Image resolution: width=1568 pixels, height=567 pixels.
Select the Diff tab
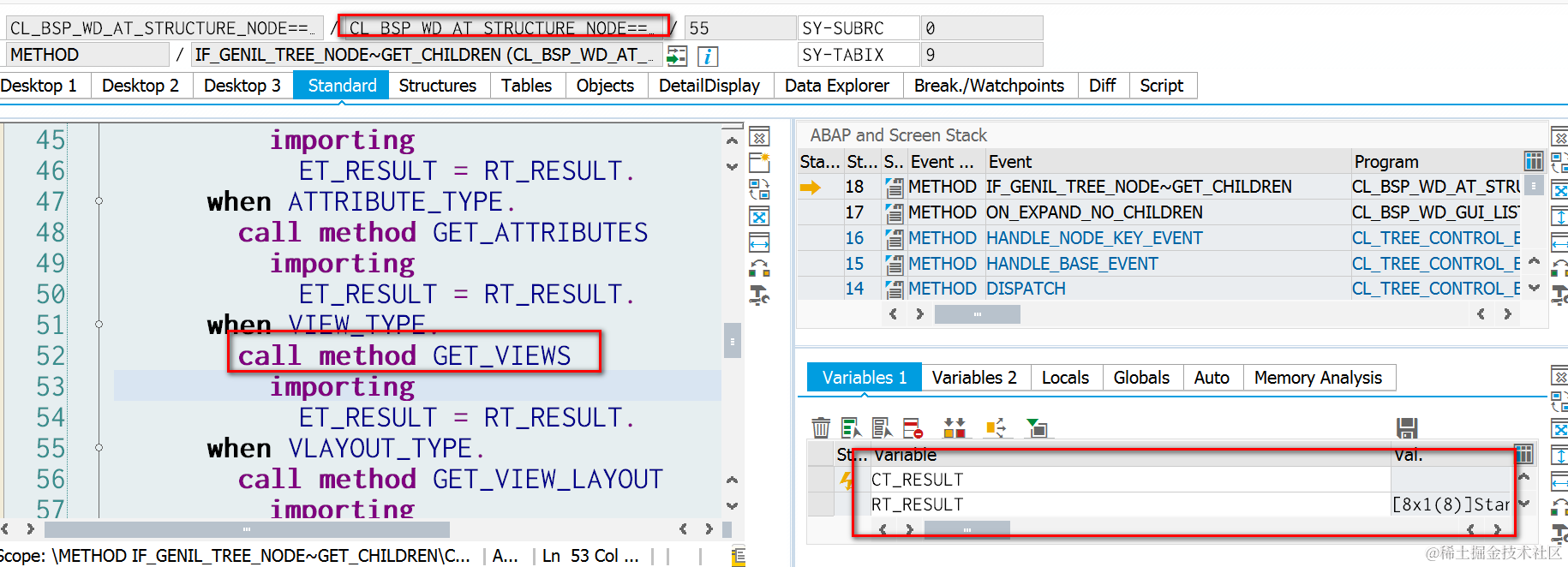(1103, 86)
